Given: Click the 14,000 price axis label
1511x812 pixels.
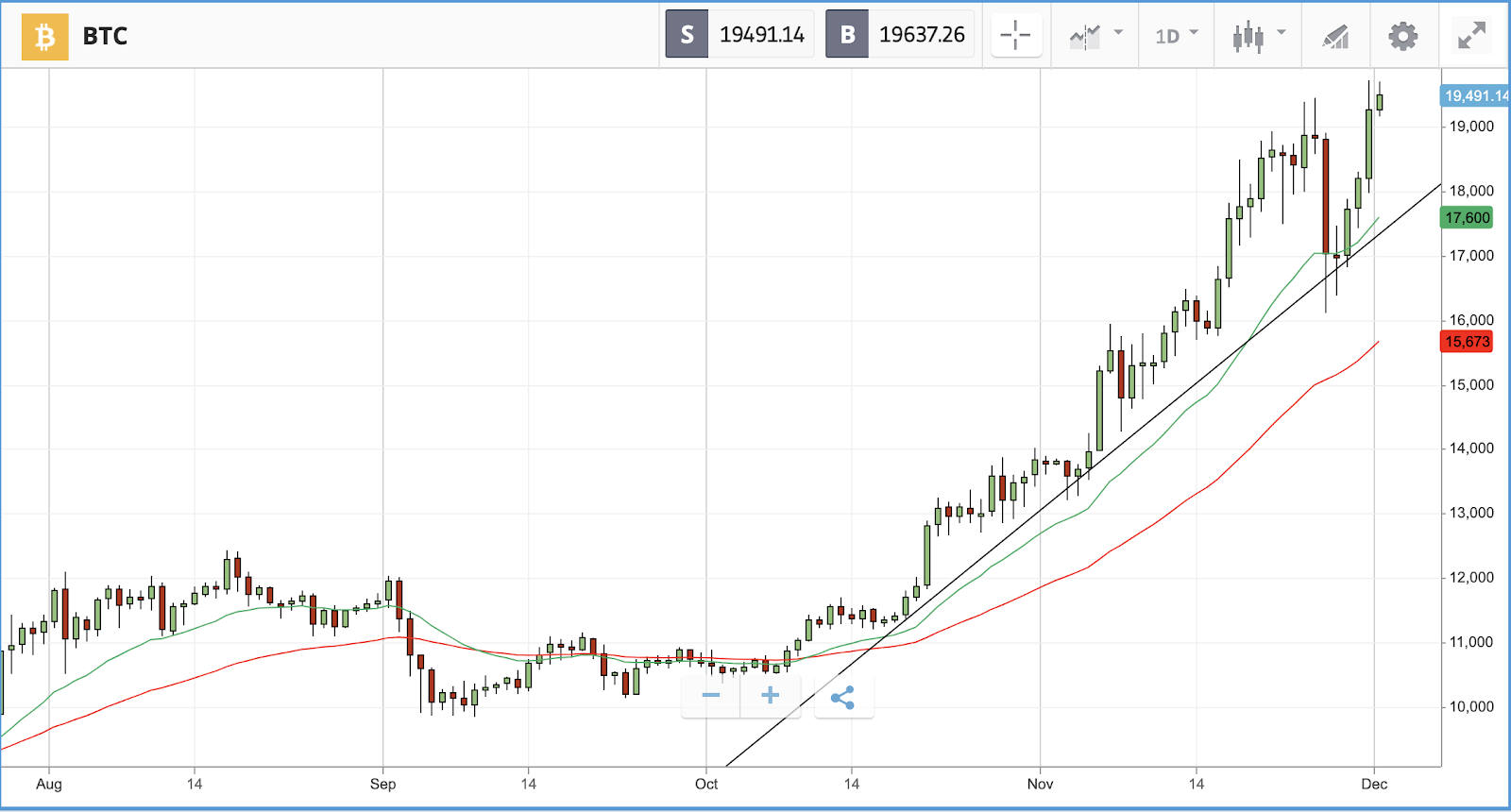Looking at the screenshot, I should pyautogui.click(x=1471, y=448).
